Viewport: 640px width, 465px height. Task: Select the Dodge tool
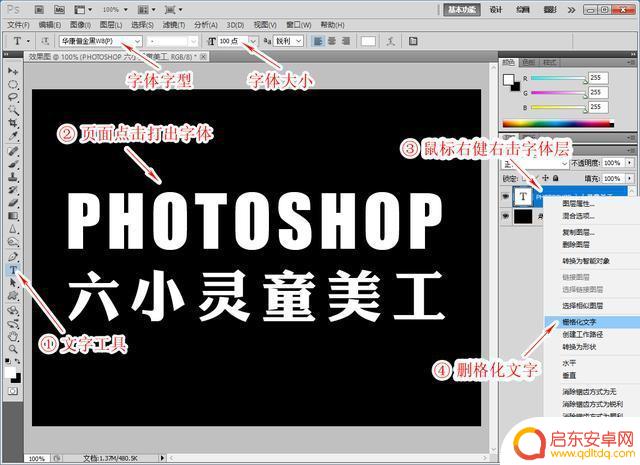[13, 242]
